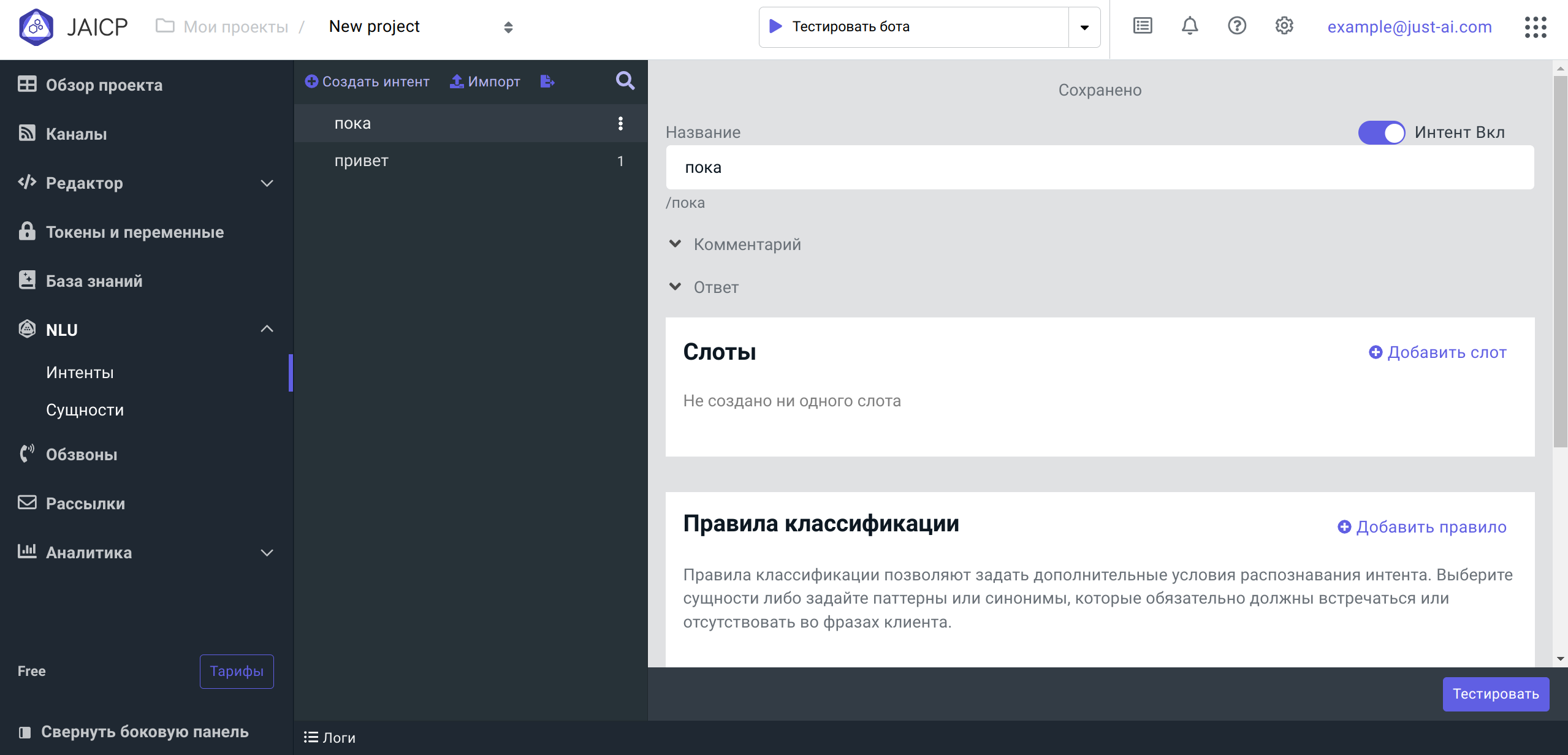Open the settings gear icon

click(x=1284, y=26)
